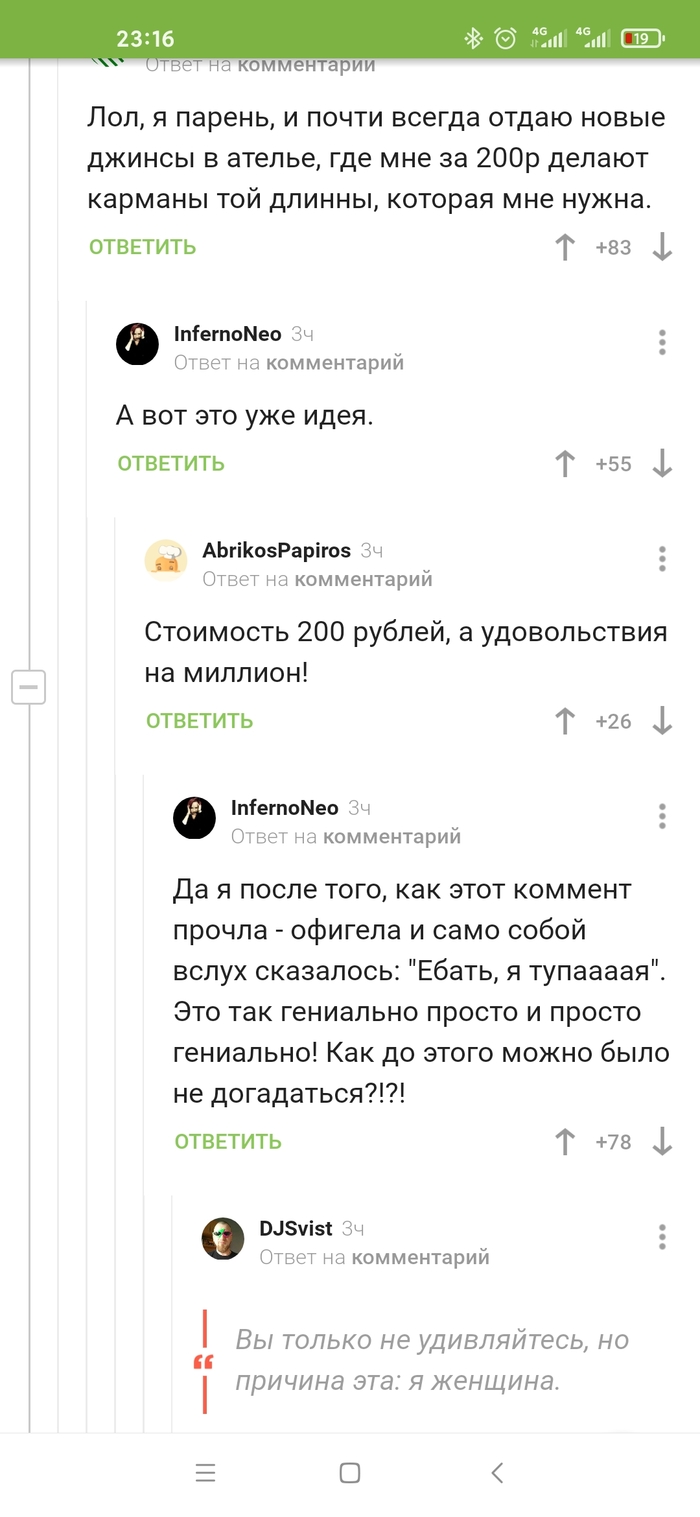Image resolution: width=700 pixels, height=1517 pixels.
Task: Open three-dot menu on DJSvist comment
Action: point(662,1237)
